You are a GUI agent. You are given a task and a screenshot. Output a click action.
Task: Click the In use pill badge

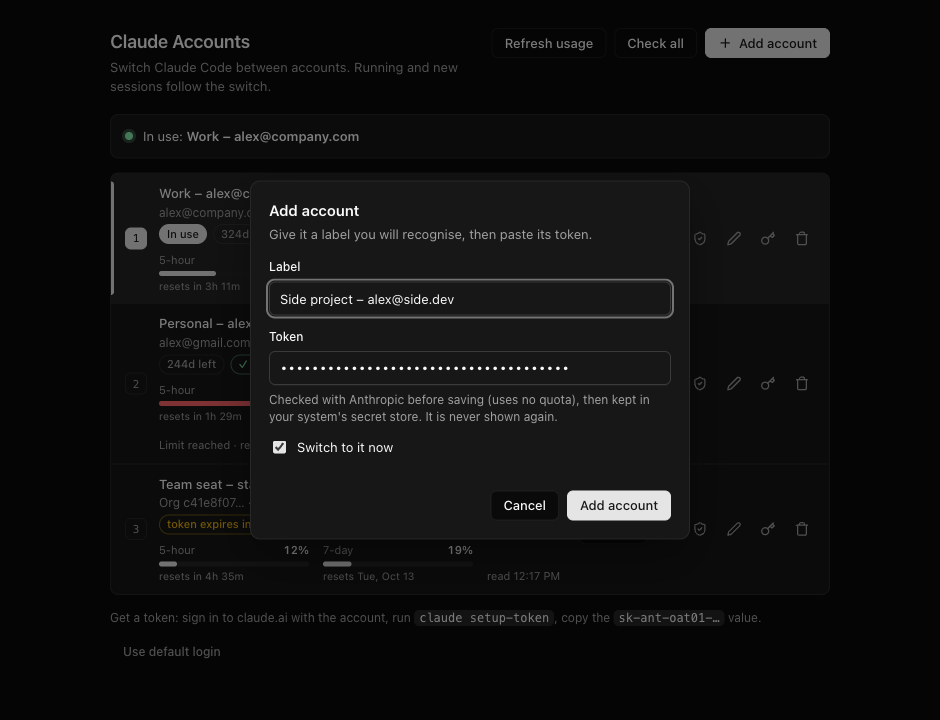pos(183,234)
